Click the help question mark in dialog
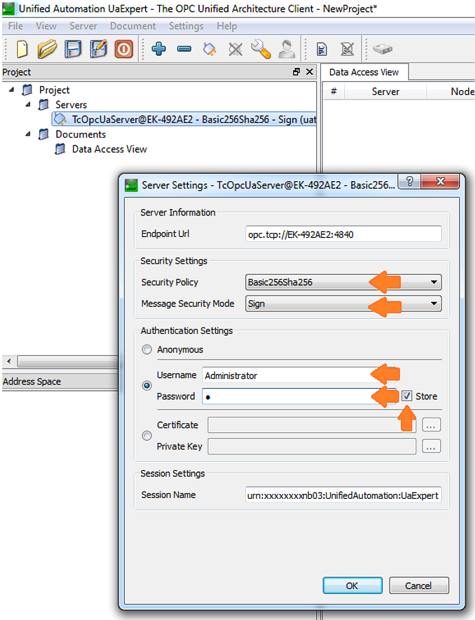 (x=409, y=182)
